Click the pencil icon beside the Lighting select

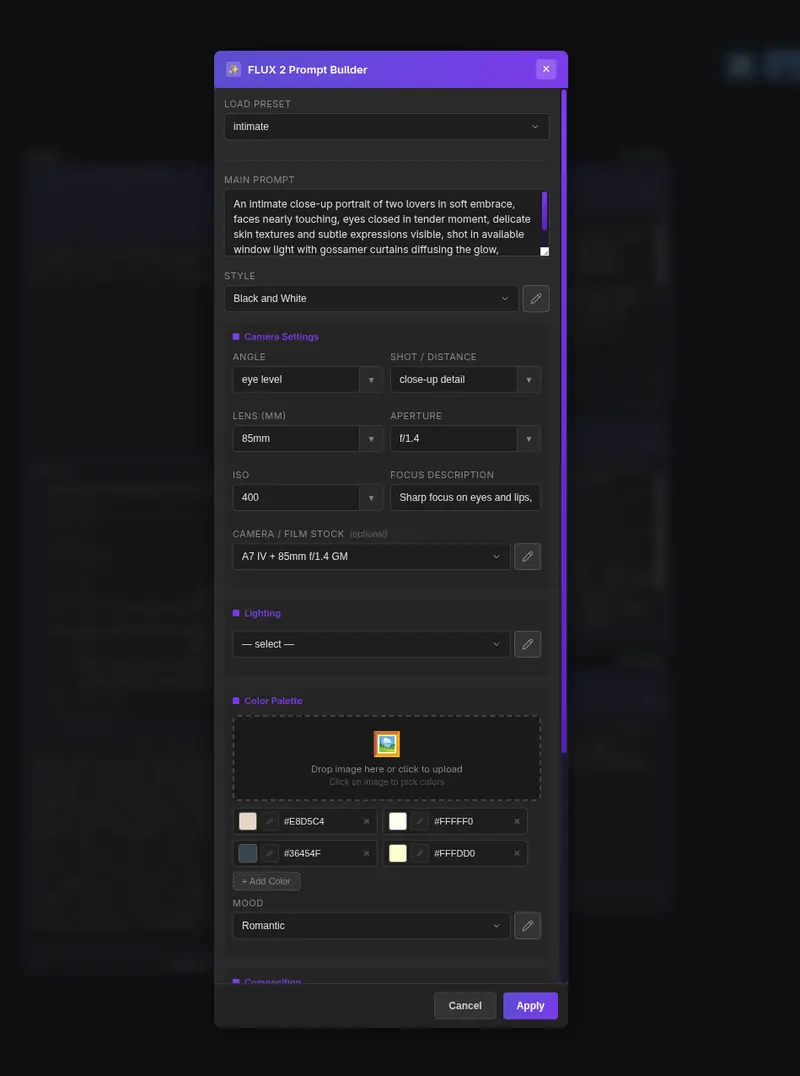tap(527, 644)
